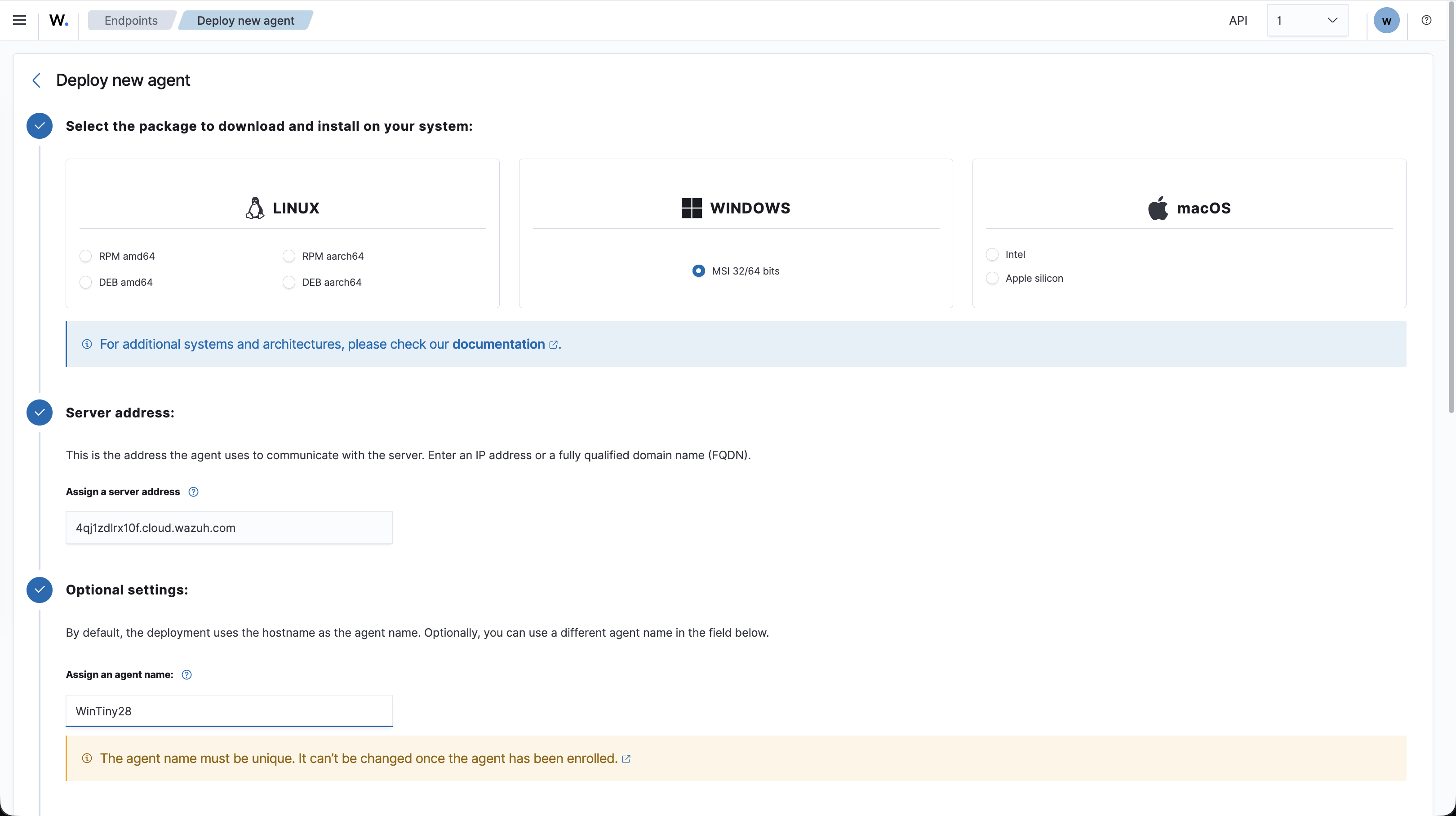The height and width of the screenshot is (816, 1456).
Task: Click the Deploy new agent breadcrumb
Action: (245, 20)
